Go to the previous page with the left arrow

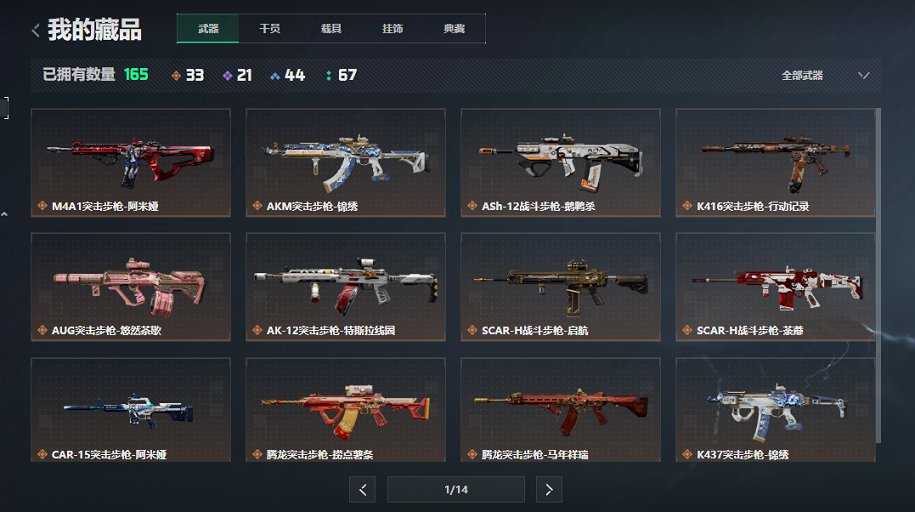(362, 490)
